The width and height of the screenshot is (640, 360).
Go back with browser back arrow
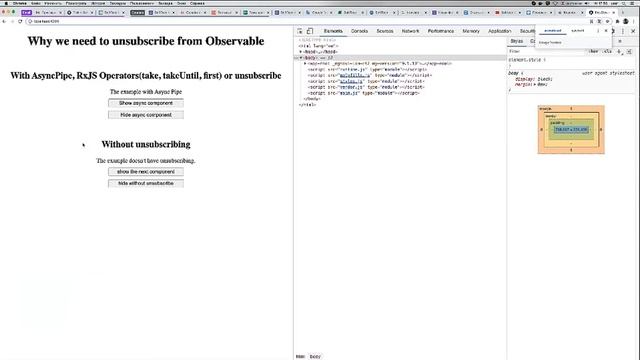4,21
